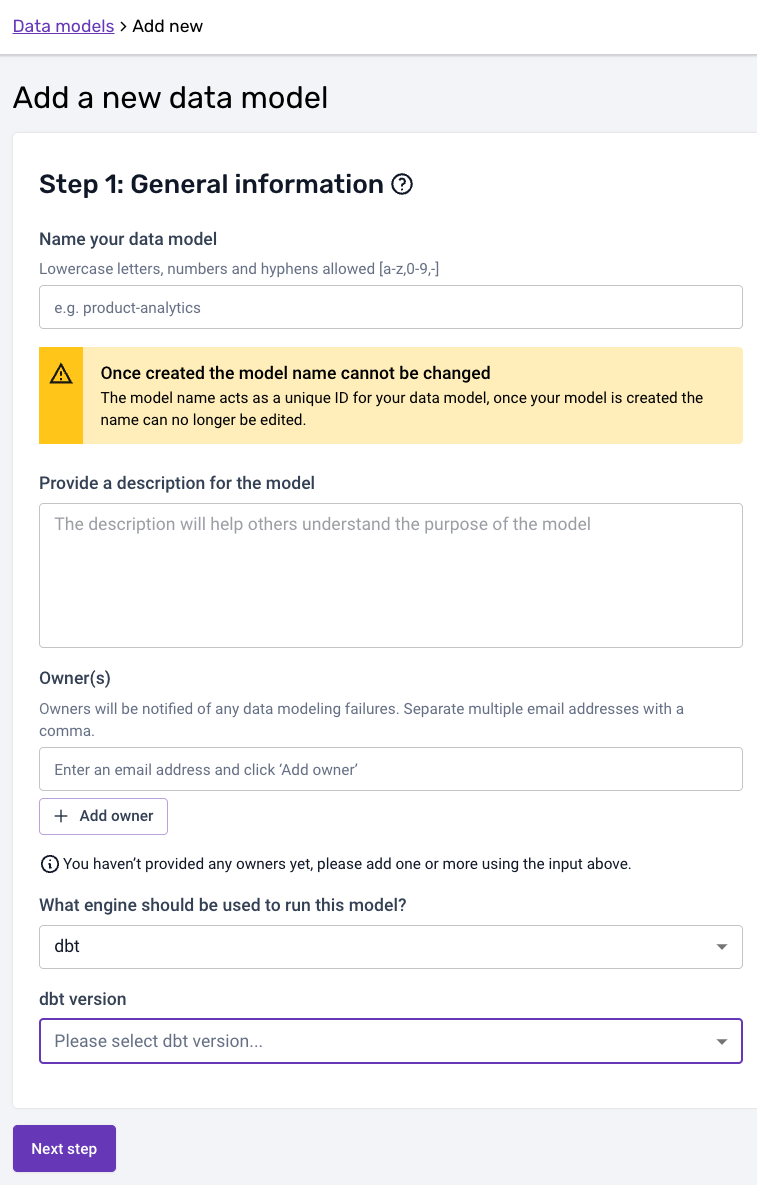
Task: Click the 'Owner(s)' field label
Action: [74, 678]
